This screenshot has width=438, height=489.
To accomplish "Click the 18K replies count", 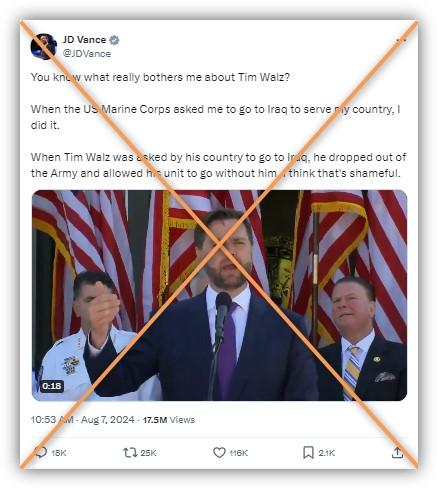I will [59, 453].
